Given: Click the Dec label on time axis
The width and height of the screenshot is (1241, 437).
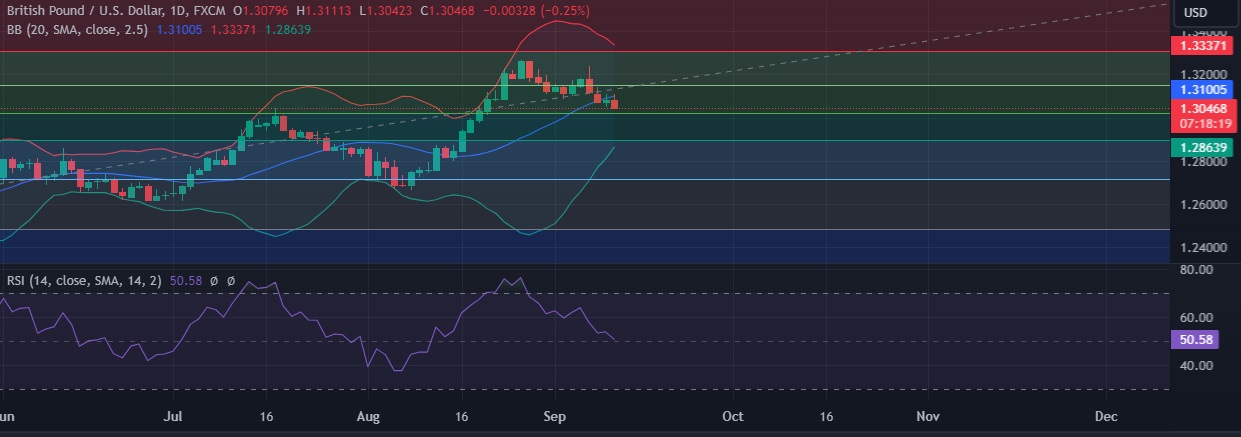Looking at the screenshot, I should (x=1105, y=415).
